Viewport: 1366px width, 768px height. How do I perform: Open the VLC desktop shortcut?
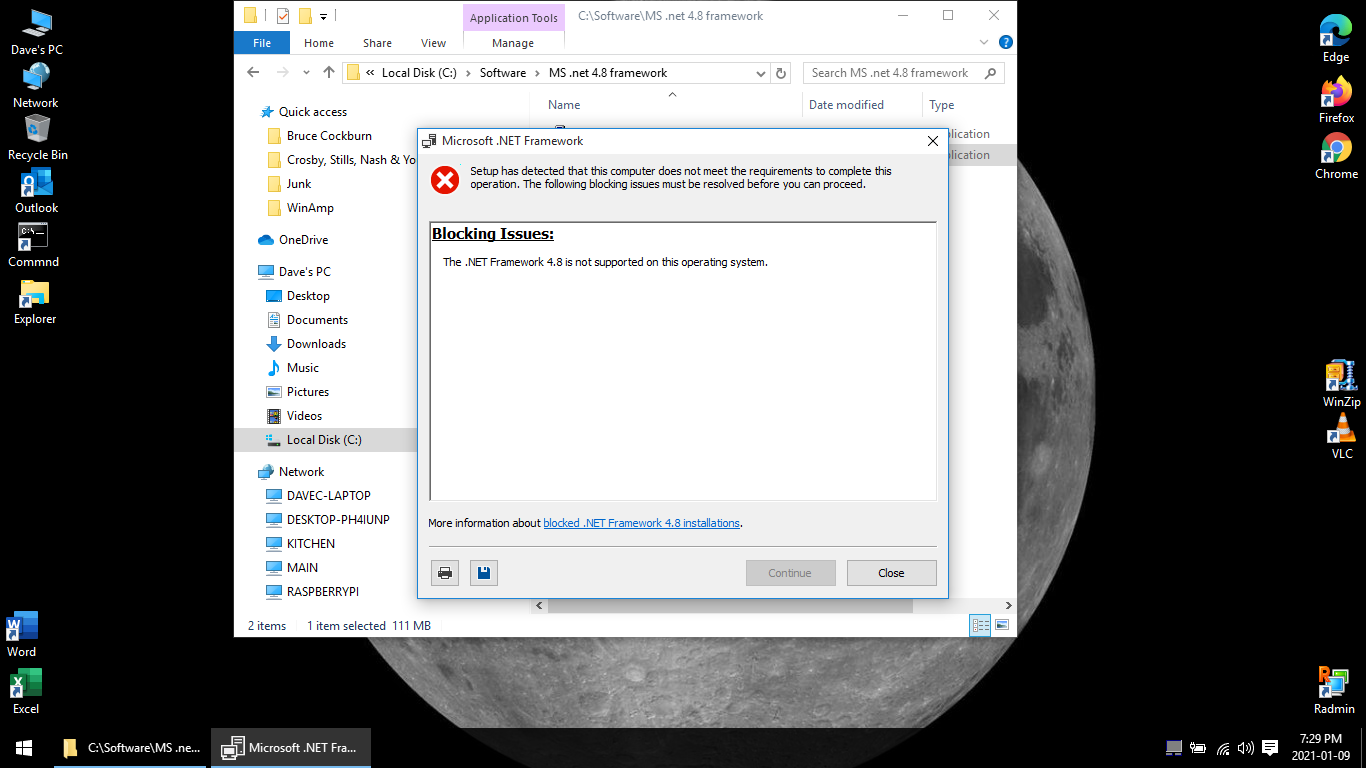tap(1341, 437)
